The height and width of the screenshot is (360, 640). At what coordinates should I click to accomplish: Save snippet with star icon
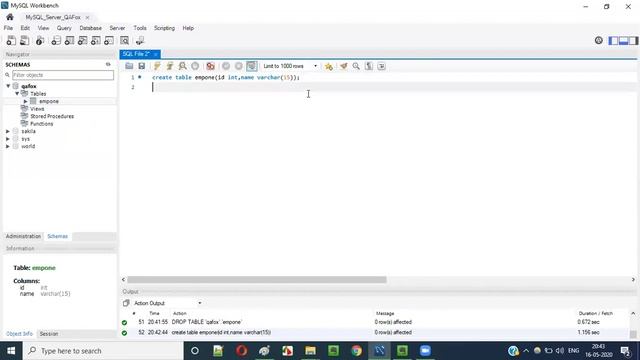(x=329, y=66)
